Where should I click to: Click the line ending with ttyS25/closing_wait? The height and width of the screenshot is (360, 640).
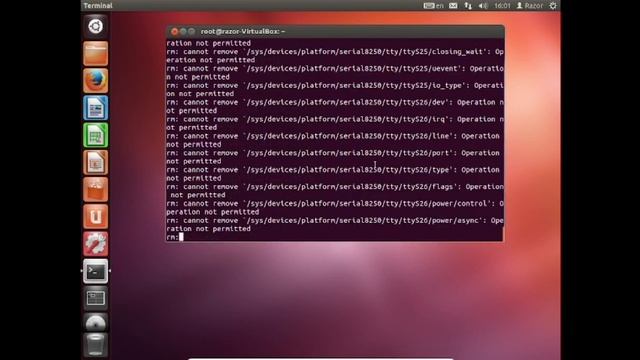click(335, 52)
